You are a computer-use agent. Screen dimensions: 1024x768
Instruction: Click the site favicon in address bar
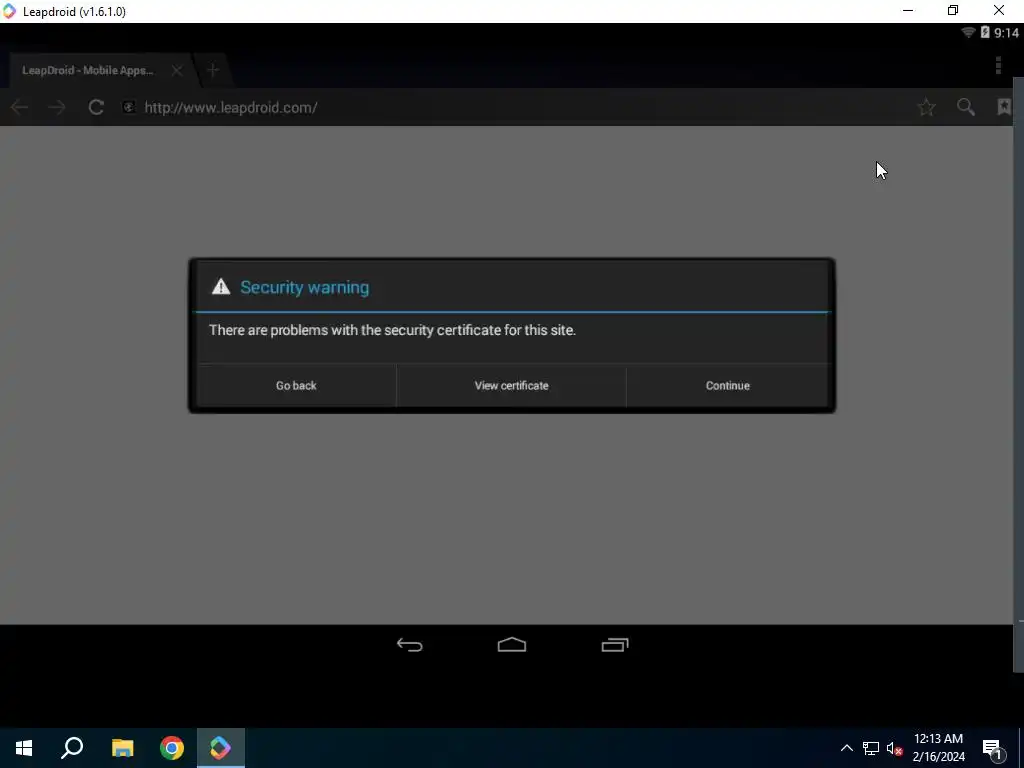tap(129, 107)
